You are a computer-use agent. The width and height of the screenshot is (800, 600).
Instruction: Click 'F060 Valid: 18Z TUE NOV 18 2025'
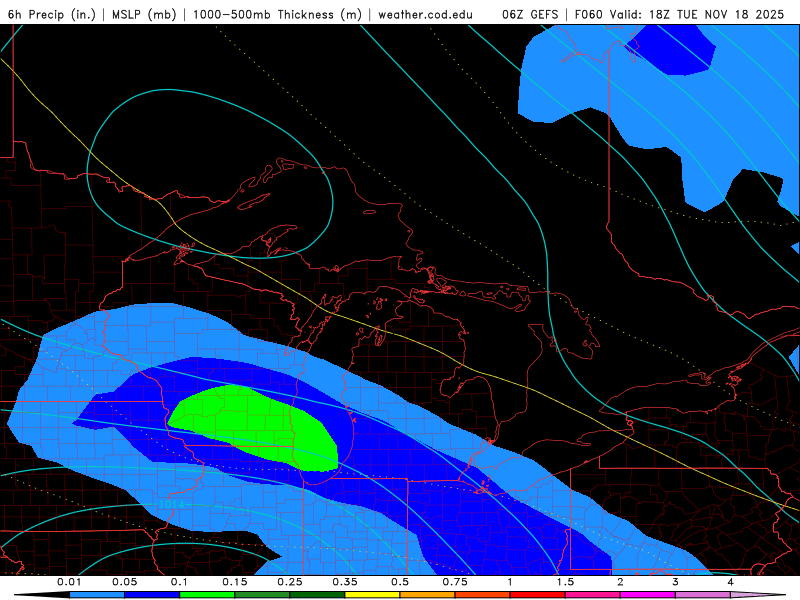(x=679, y=14)
